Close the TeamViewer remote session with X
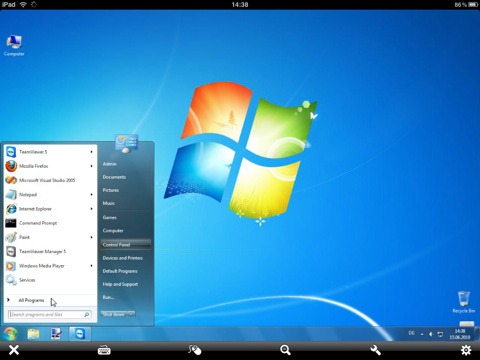480x360 pixels. point(14,350)
